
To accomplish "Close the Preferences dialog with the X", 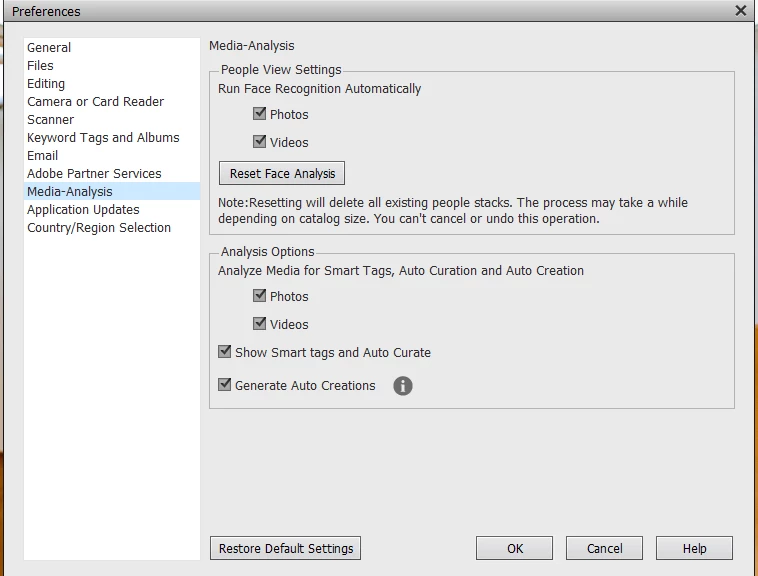I will [x=741, y=11].
